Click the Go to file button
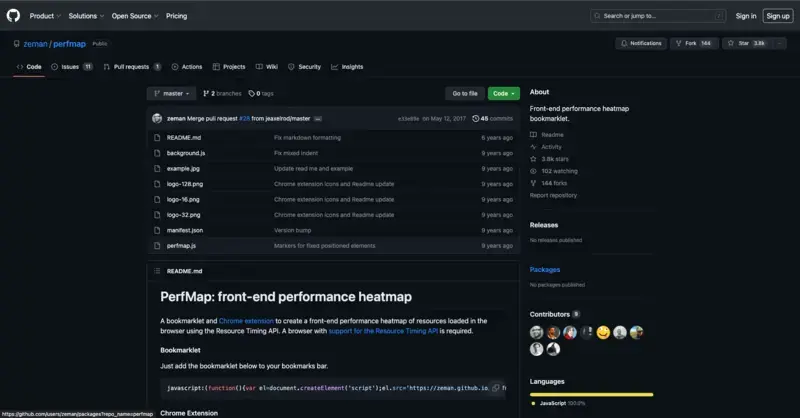800x418 pixels. pos(465,93)
